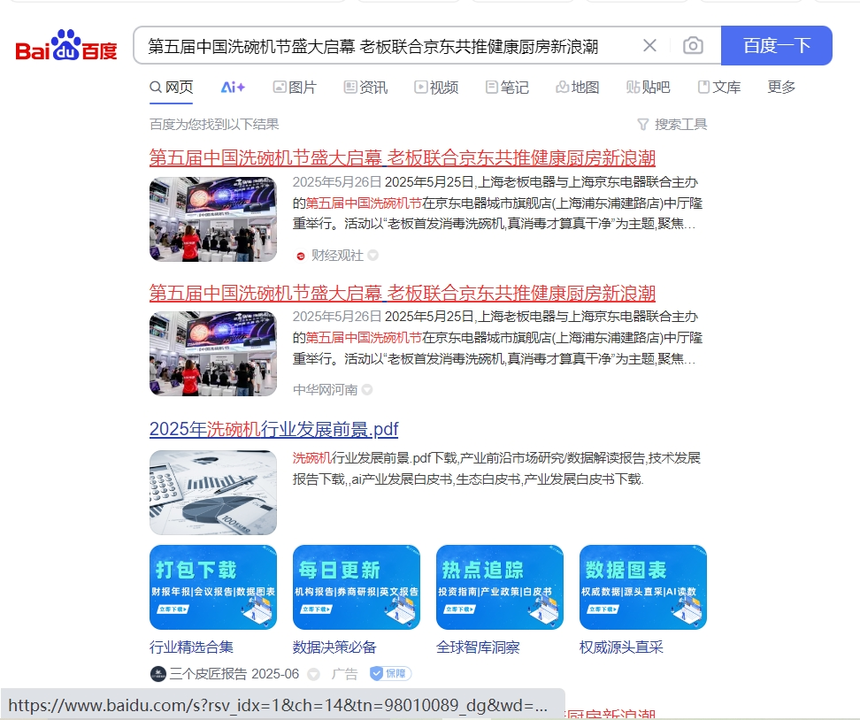Viewport: 860px width, 720px height.
Task: Open camera image search
Action: coord(693,46)
